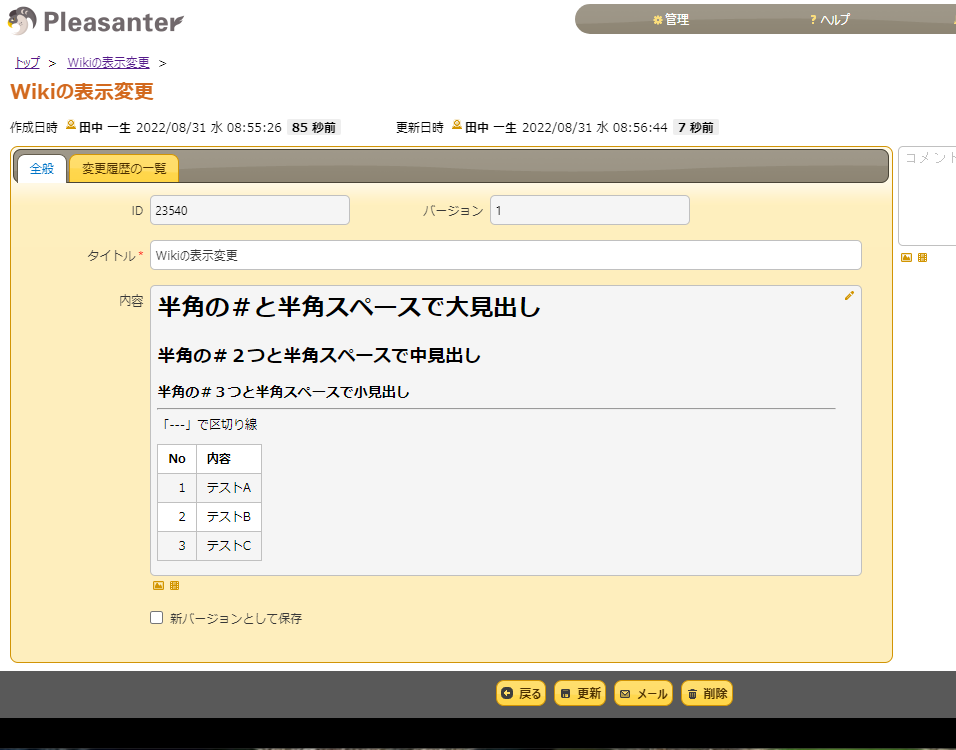956x750 pixels.
Task: Click the Pleasanter logo
Action: 95,21
